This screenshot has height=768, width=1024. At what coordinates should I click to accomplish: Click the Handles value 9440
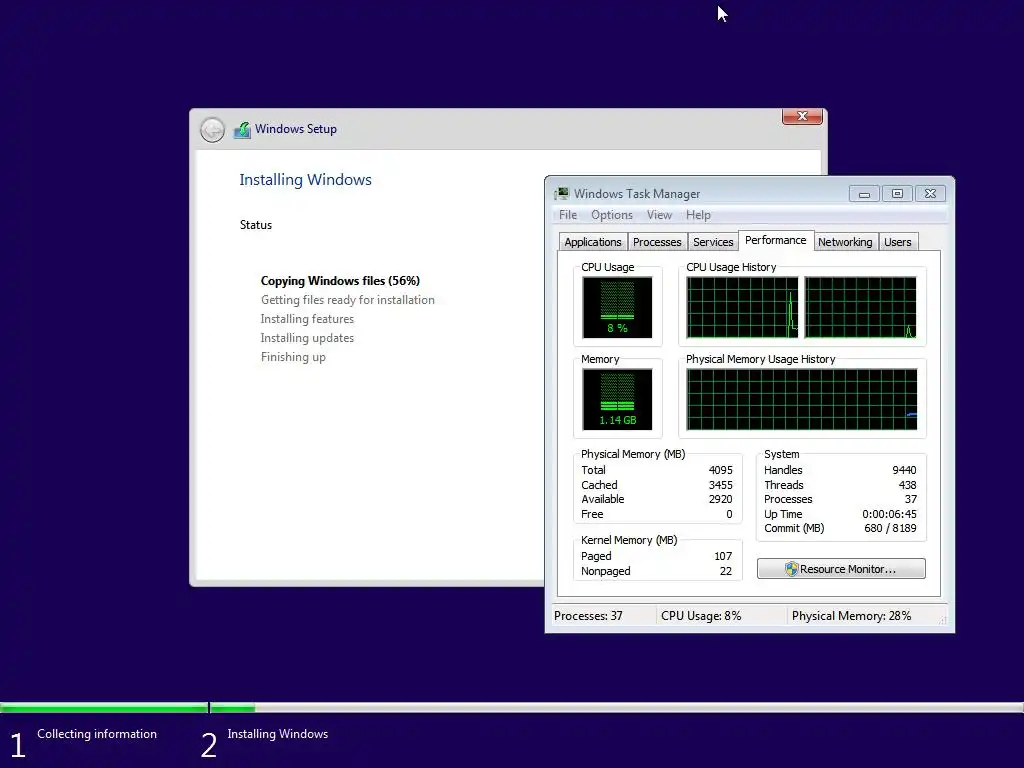click(x=904, y=470)
